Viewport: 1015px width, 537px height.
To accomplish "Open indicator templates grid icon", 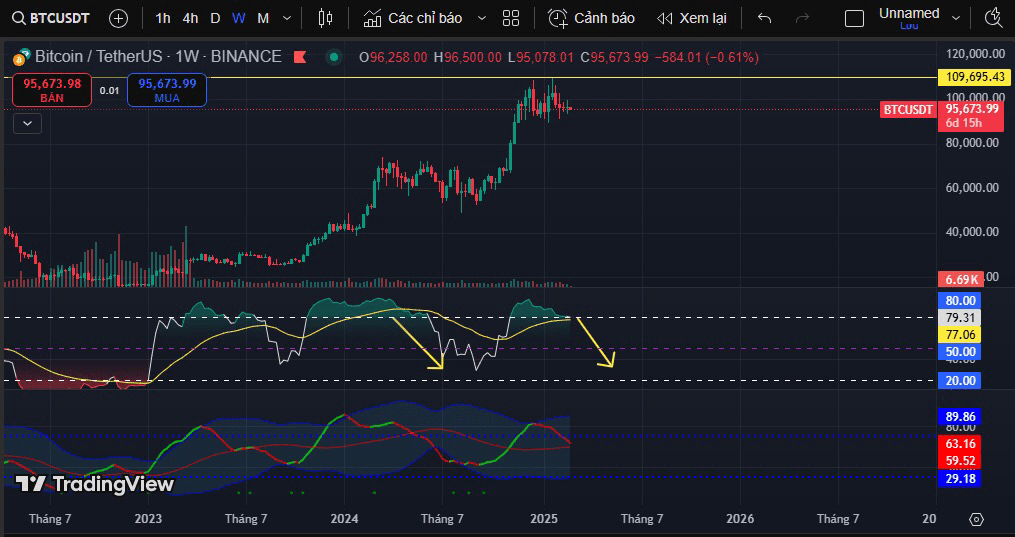I will (x=511, y=18).
